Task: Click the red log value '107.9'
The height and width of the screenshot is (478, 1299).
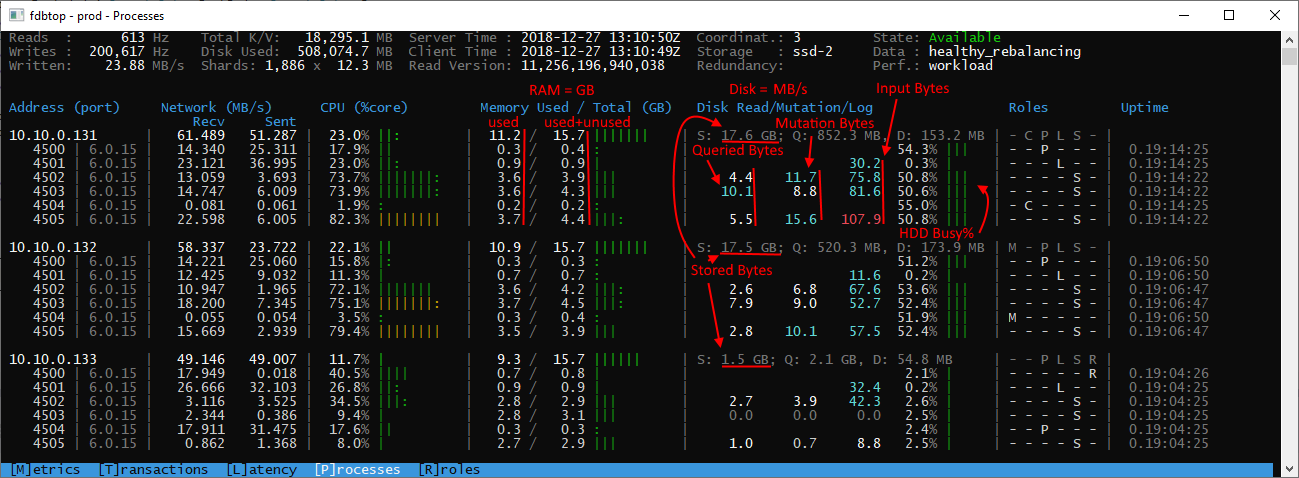Action: click(861, 219)
